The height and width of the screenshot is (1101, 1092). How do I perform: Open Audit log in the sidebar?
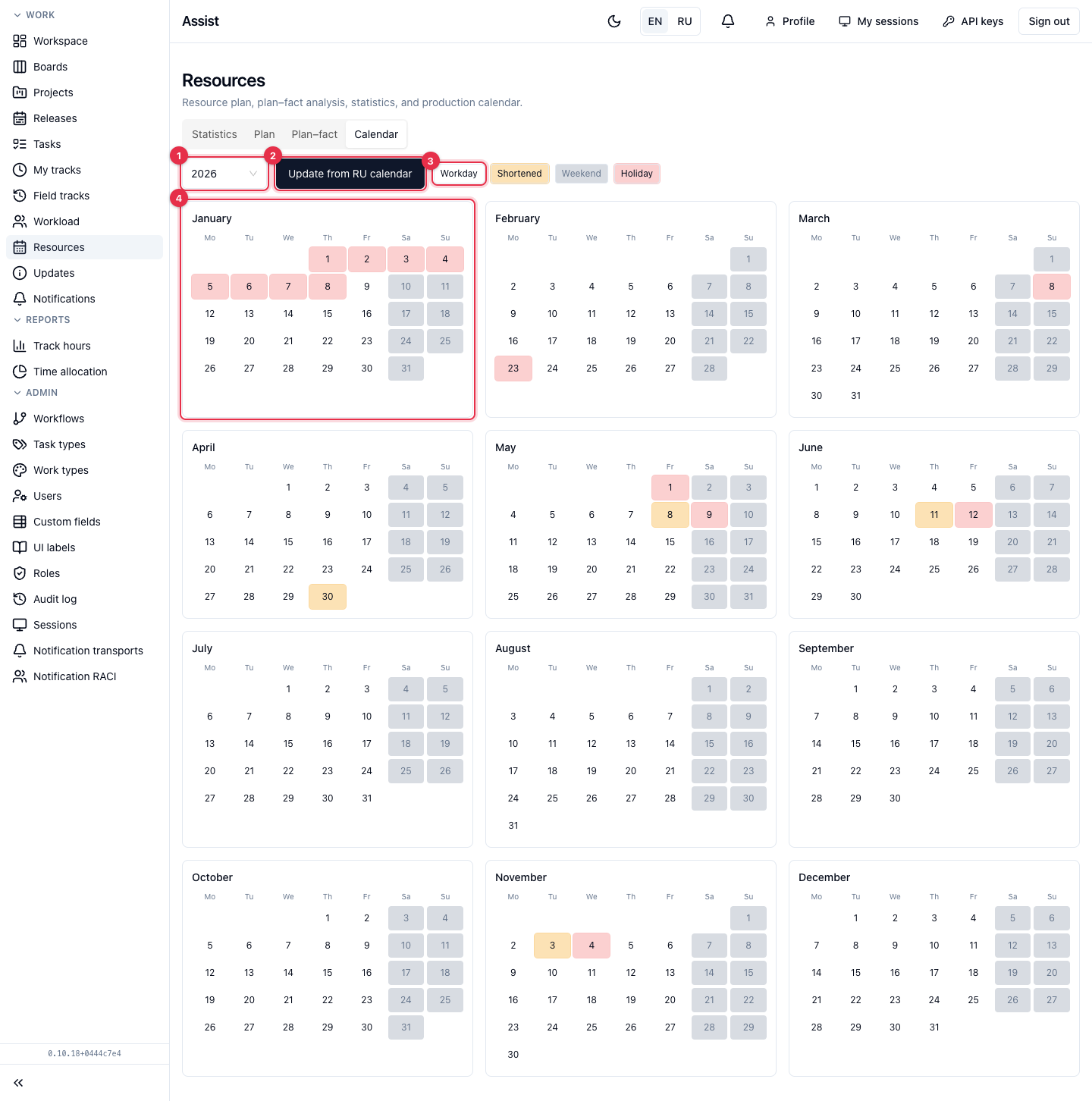click(x=85, y=599)
